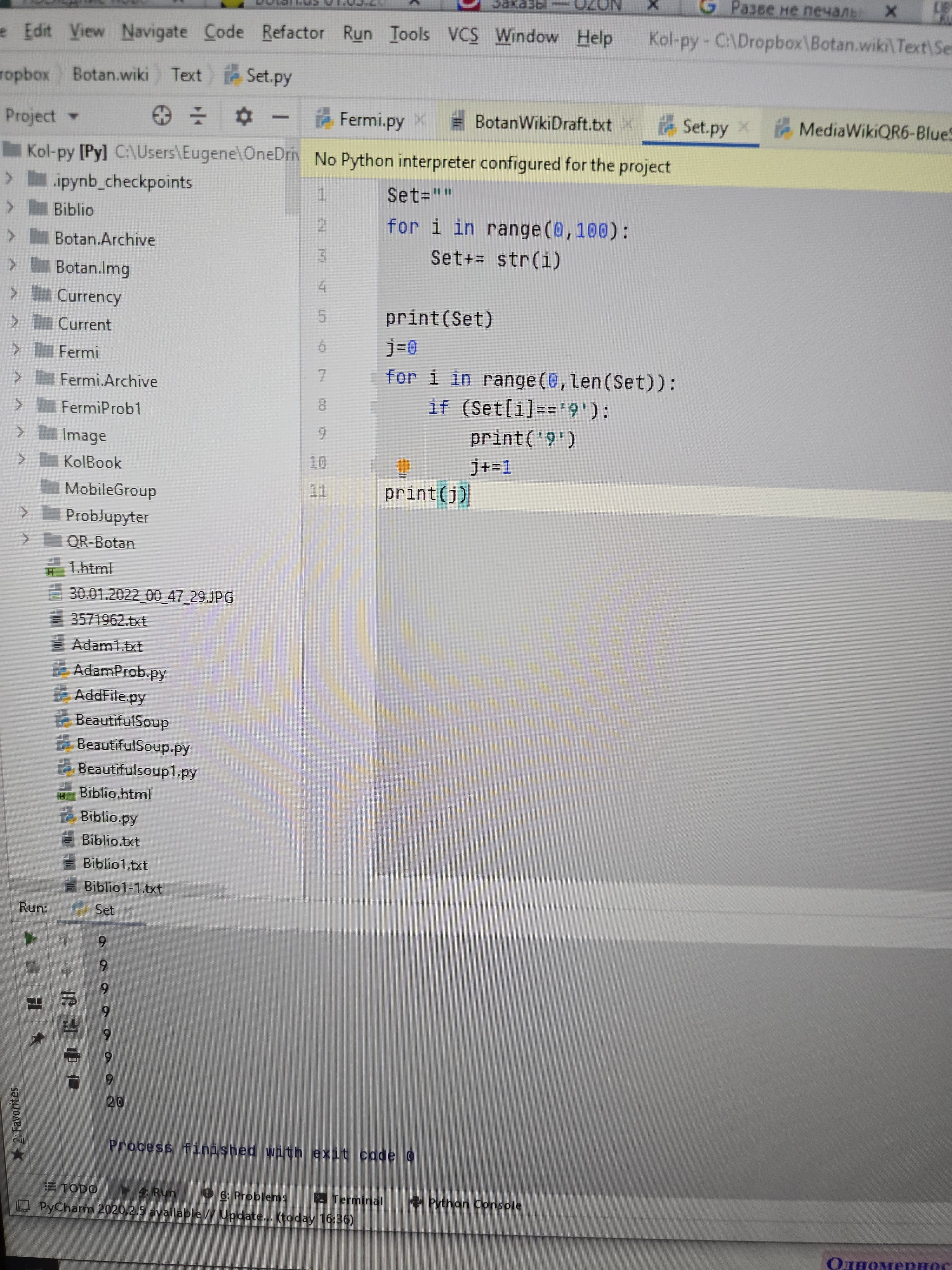Select the MobileGroup folder
Screen dimensions: 952x1270
[x=110, y=489]
